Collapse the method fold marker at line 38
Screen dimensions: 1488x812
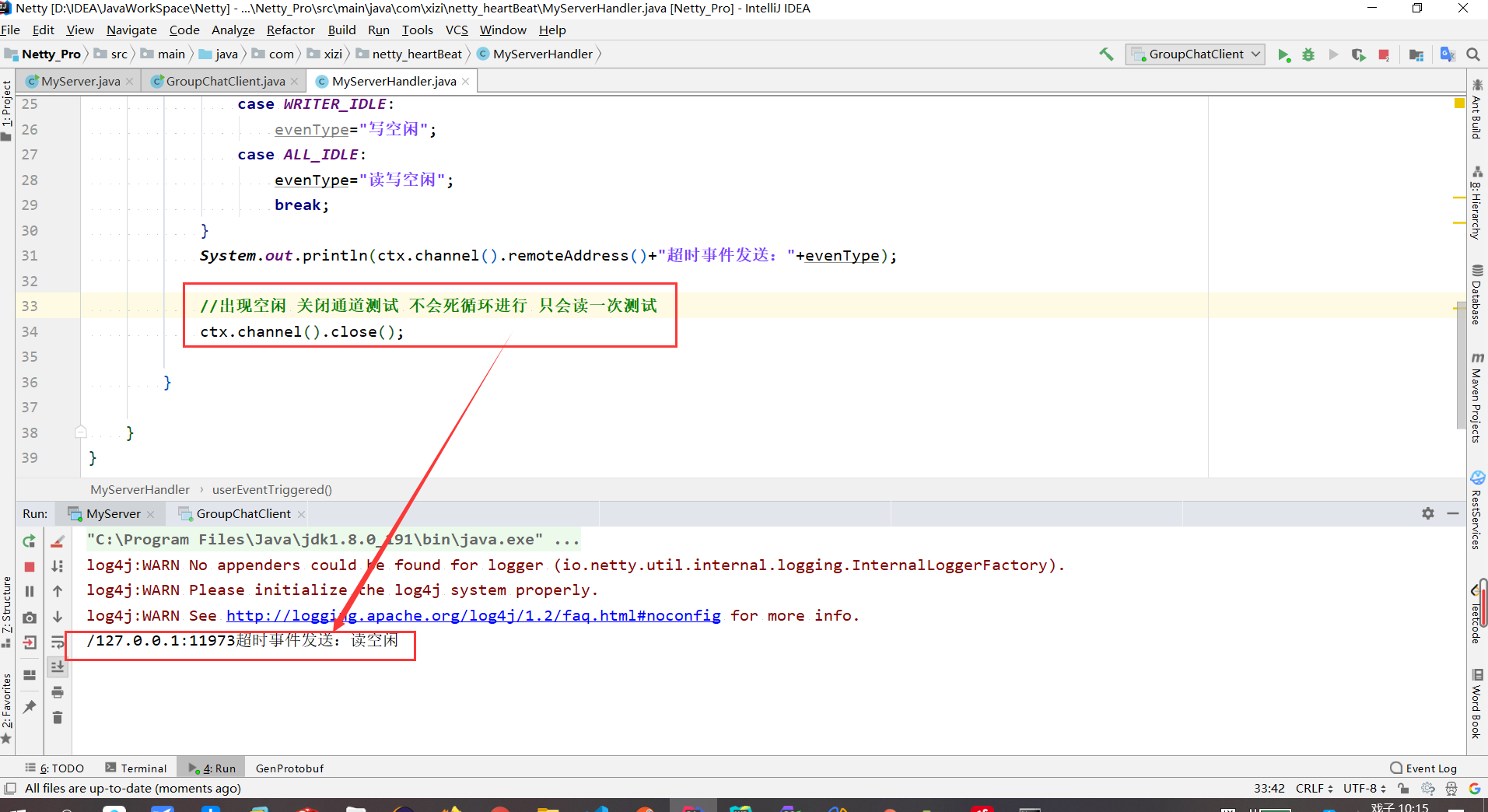coord(81,432)
